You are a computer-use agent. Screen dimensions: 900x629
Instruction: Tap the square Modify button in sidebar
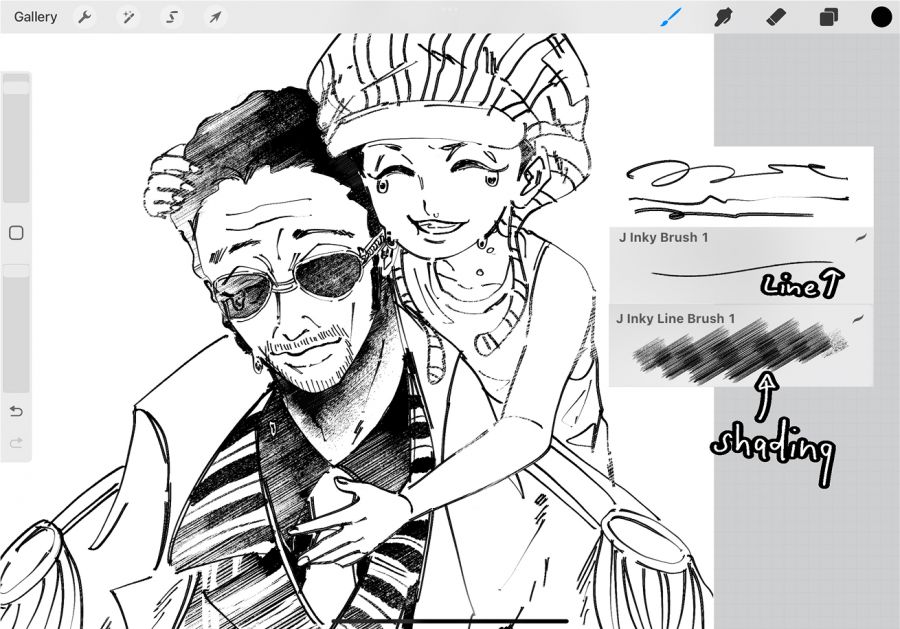click(16, 233)
